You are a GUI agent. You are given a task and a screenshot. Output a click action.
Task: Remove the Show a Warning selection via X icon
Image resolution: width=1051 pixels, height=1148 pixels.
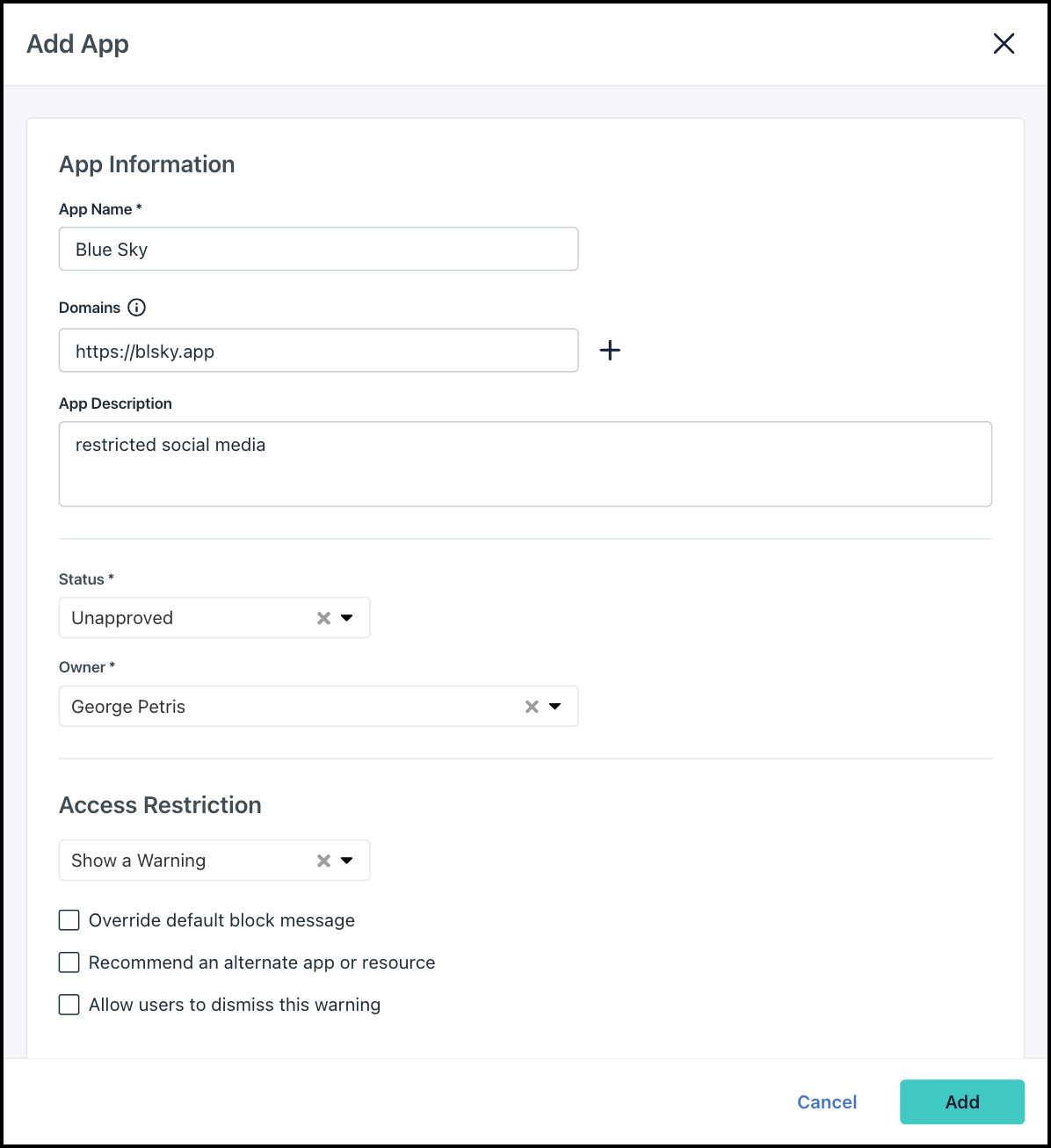(x=323, y=861)
